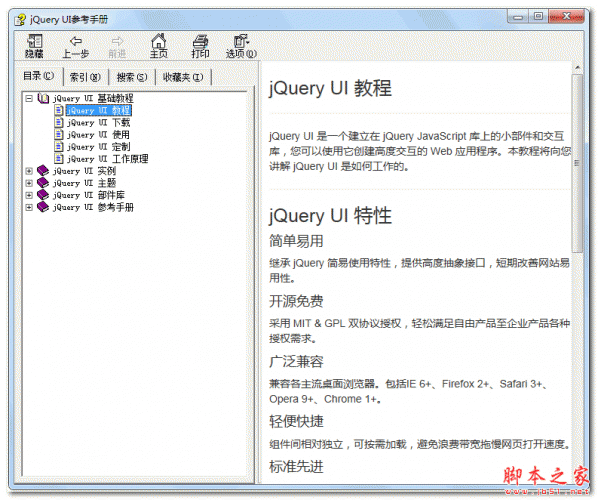This screenshot has width=598, height=500.
Task: Click the 轻便快捷 subheading
Action: click(296, 421)
